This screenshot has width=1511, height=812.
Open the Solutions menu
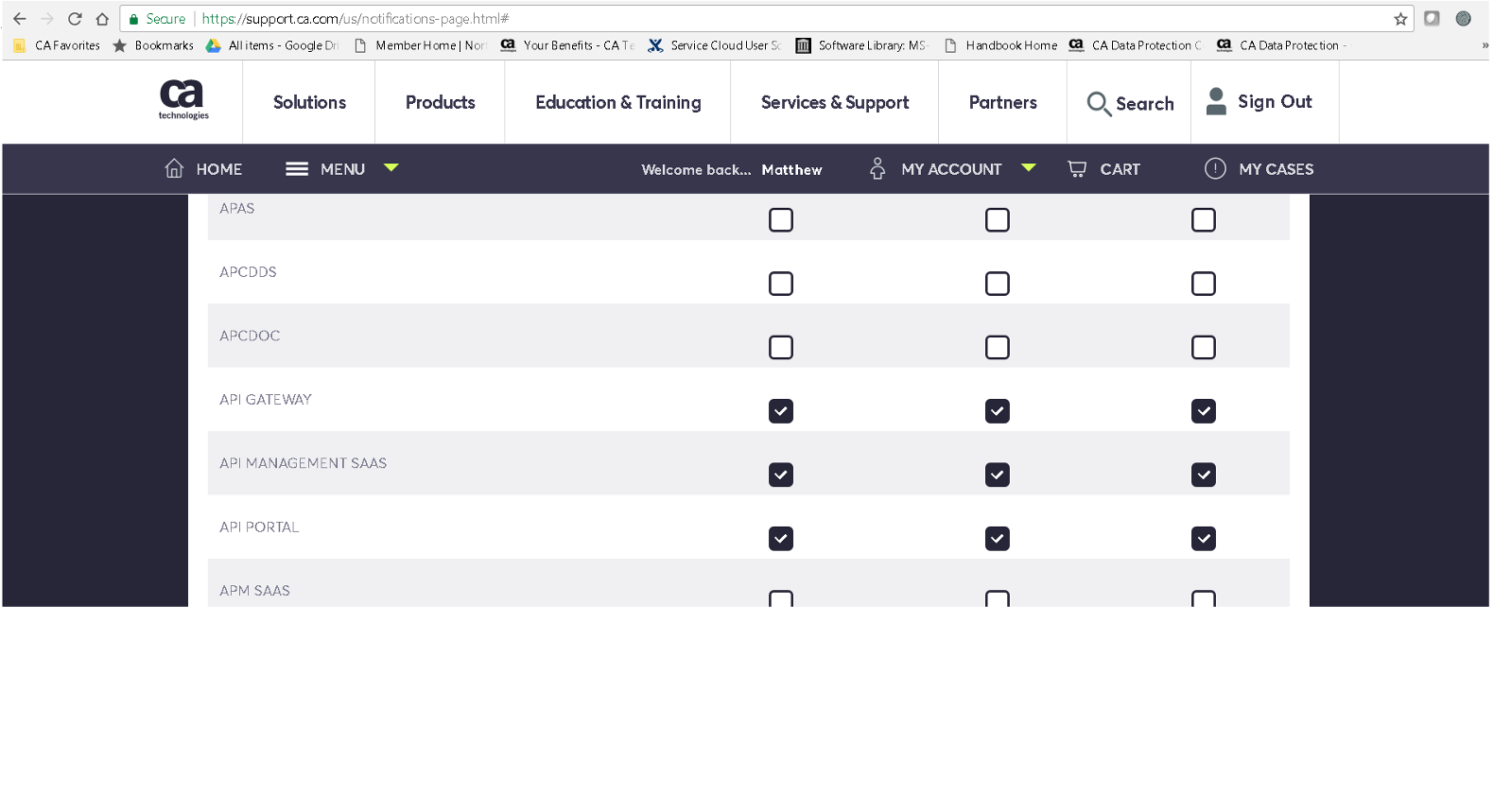click(309, 102)
